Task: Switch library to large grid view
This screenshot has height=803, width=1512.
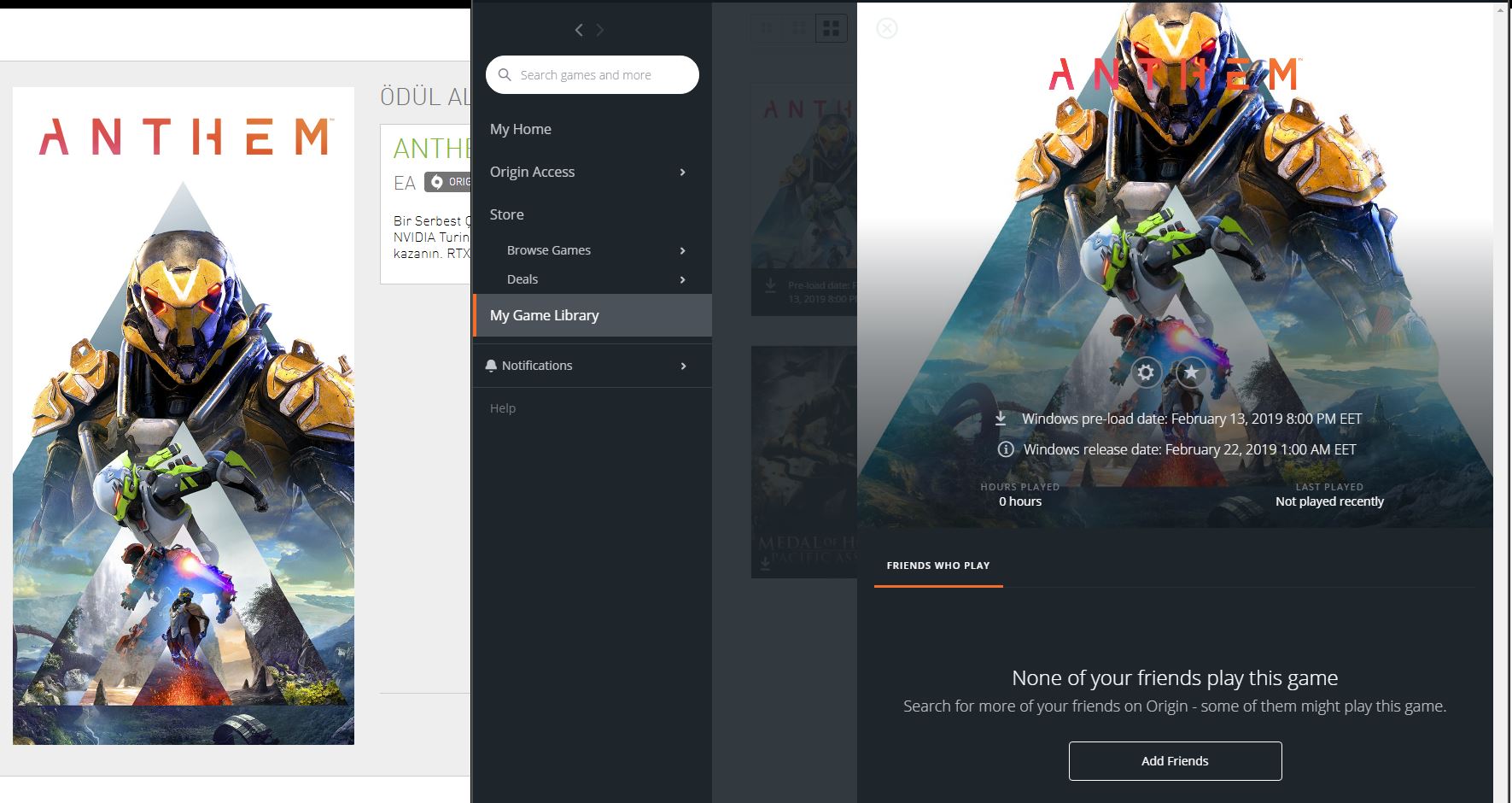Action: pyautogui.click(x=831, y=29)
